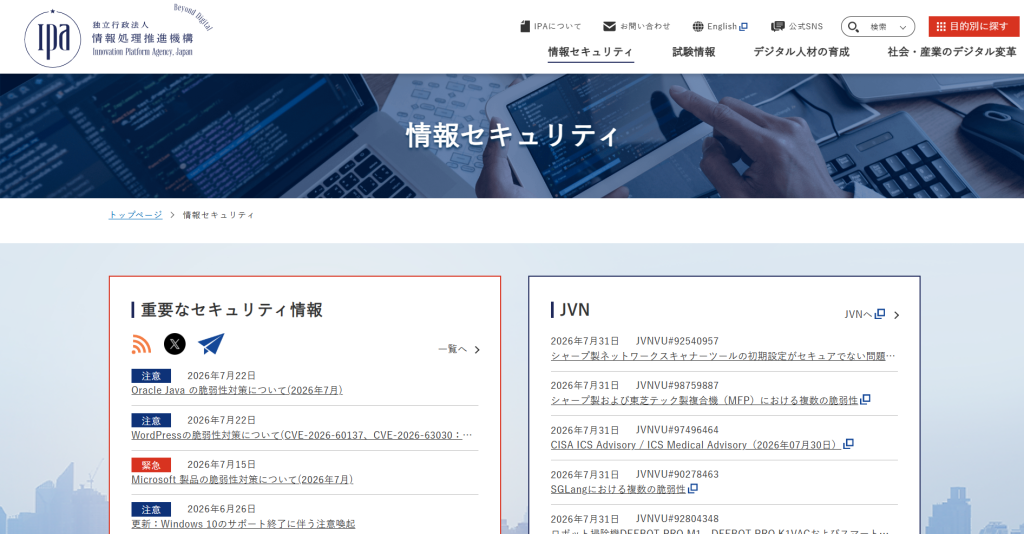Viewport: 1024px width, 534px height.
Task: Click the grid icon in 目的別に探す
Action: (x=941, y=27)
